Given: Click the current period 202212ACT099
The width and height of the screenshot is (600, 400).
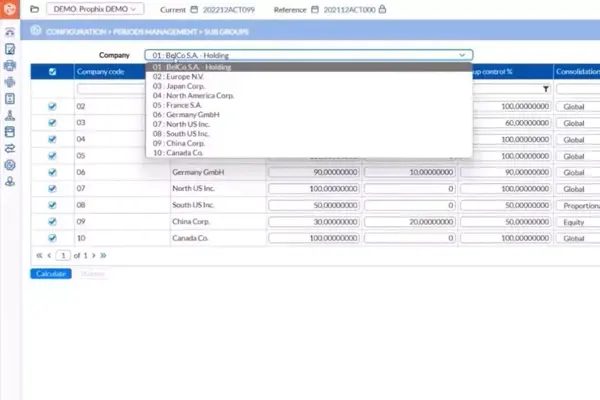Looking at the screenshot, I should point(229,10).
